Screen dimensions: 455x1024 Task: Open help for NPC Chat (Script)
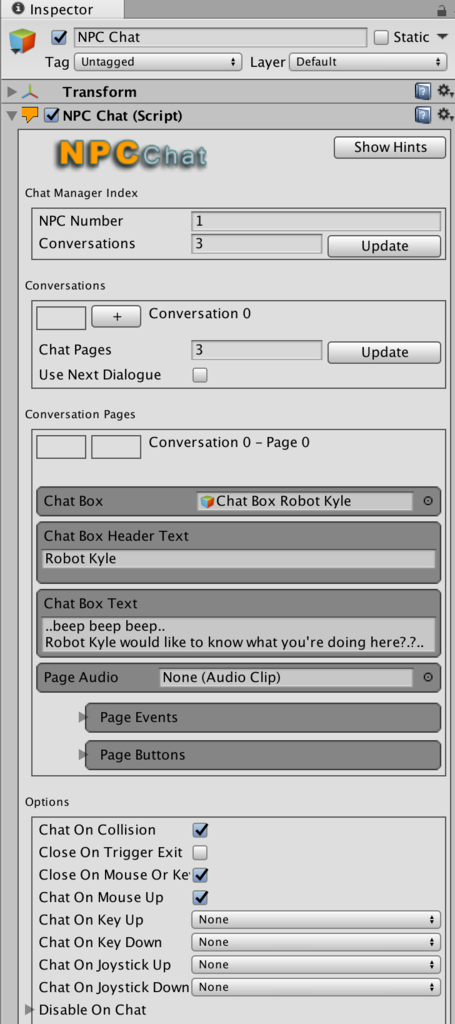[x=423, y=116]
